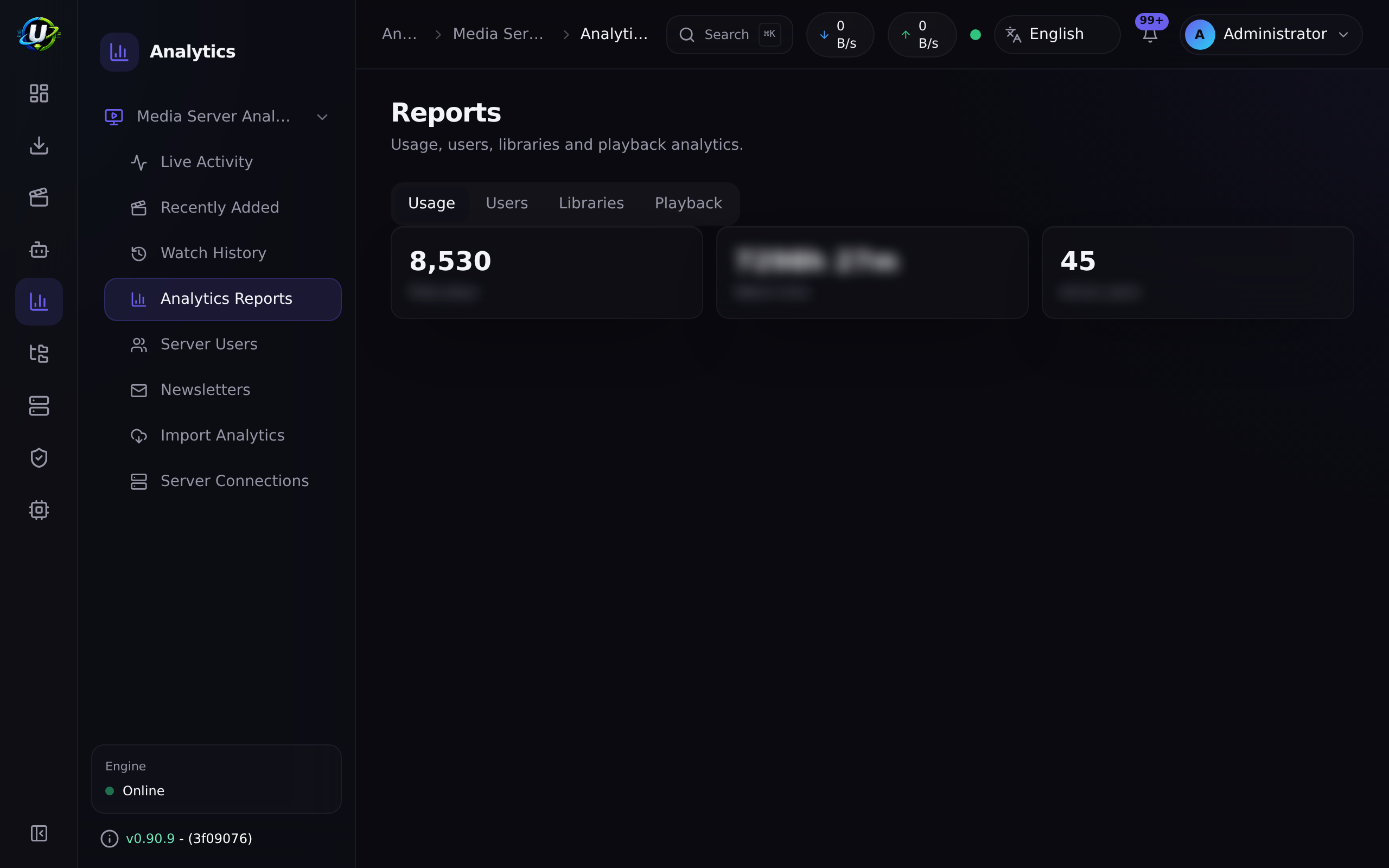Click the Engine Online status card
This screenshot has height=868, width=1389.
point(216,779)
